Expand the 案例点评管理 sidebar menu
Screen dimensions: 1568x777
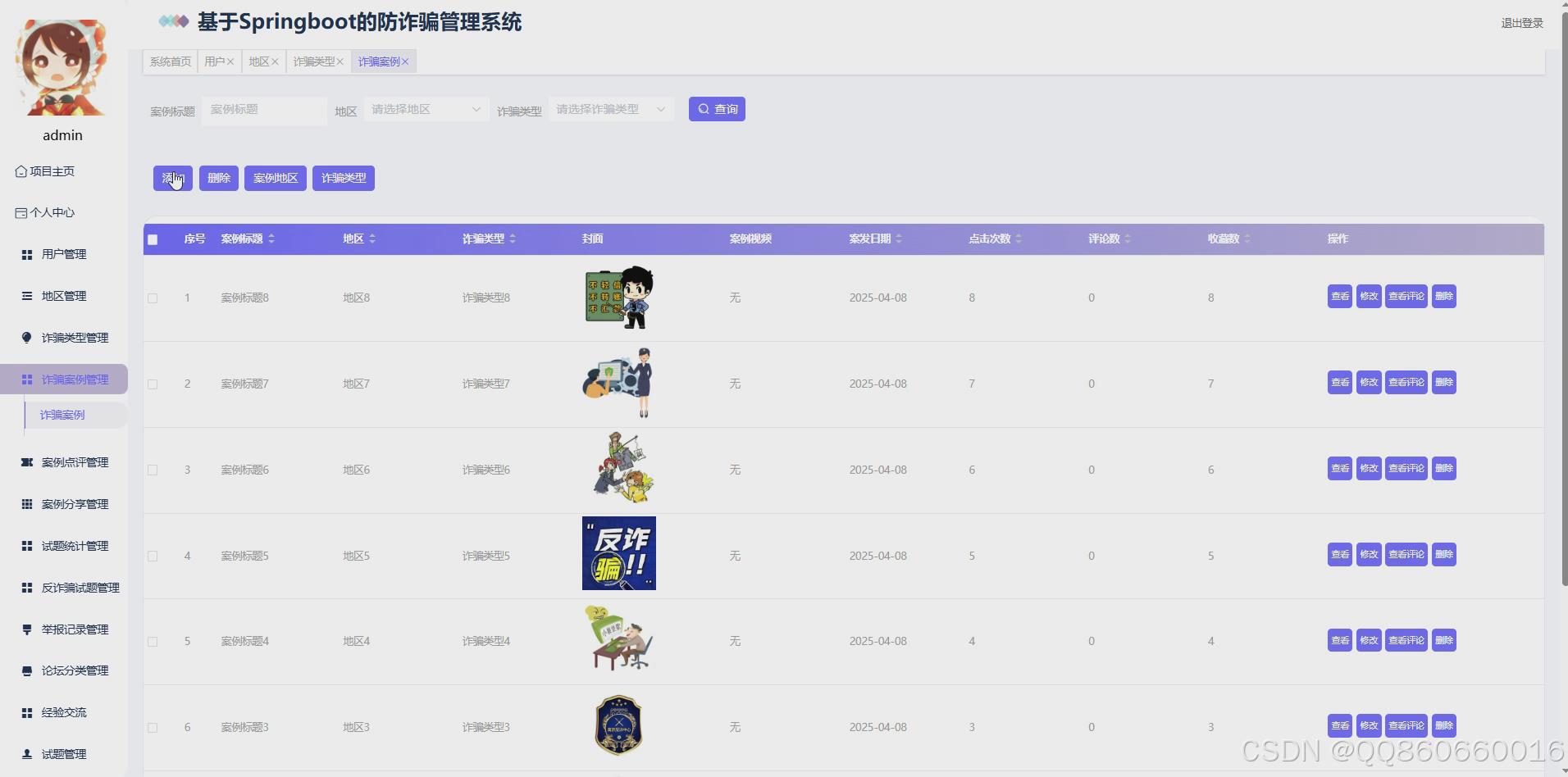pos(64,462)
